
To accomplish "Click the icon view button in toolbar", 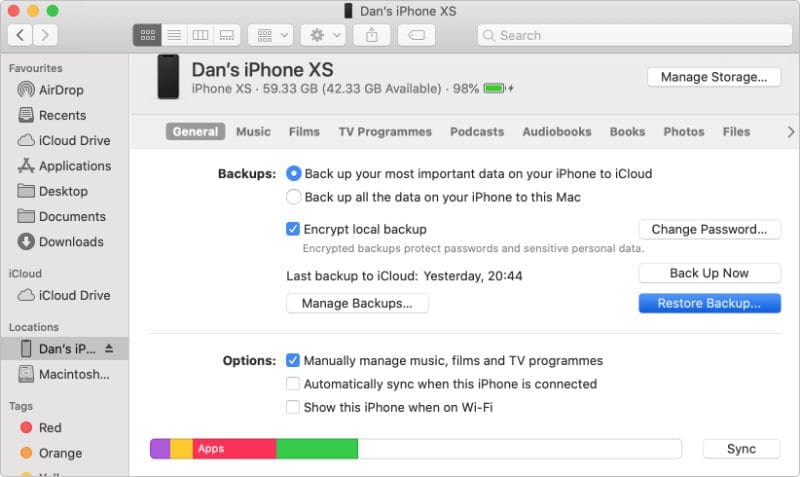I will [147, 35].
